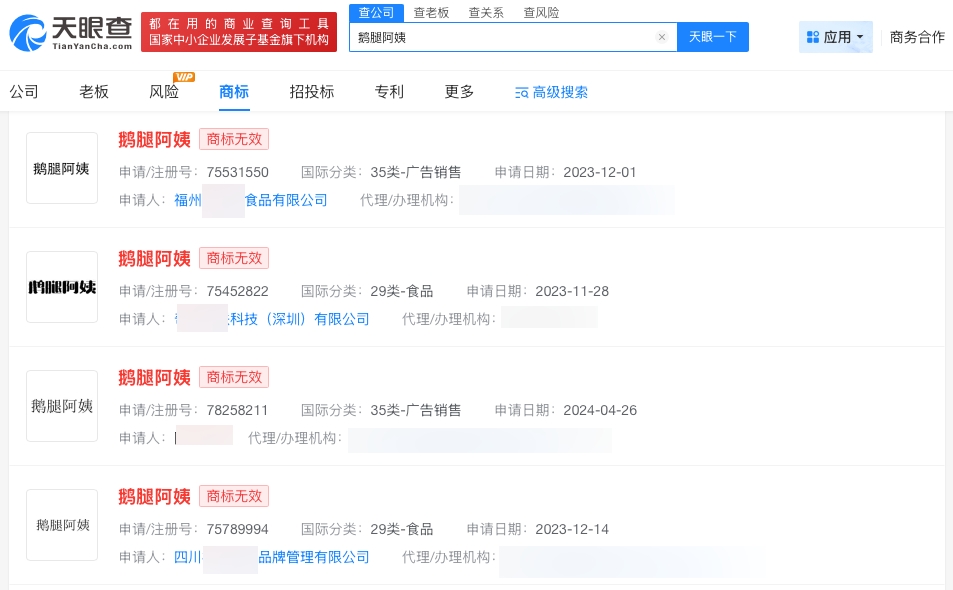Click 29类-食品 in entry 75789994

click(402, 530)
